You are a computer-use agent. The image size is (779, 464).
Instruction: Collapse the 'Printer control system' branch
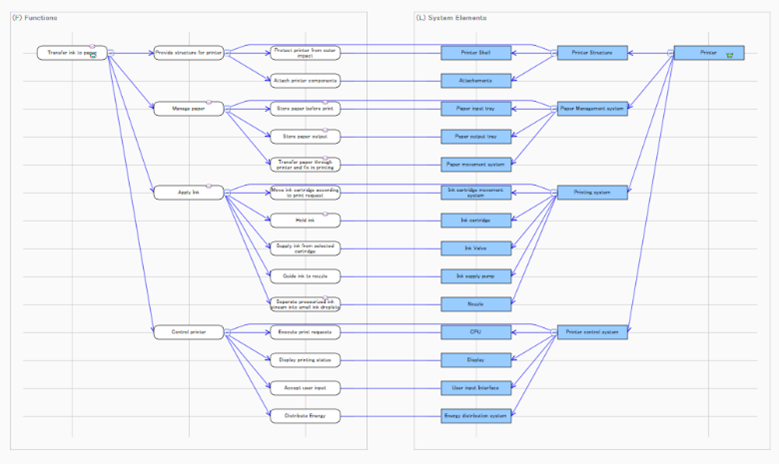(554, 331)
